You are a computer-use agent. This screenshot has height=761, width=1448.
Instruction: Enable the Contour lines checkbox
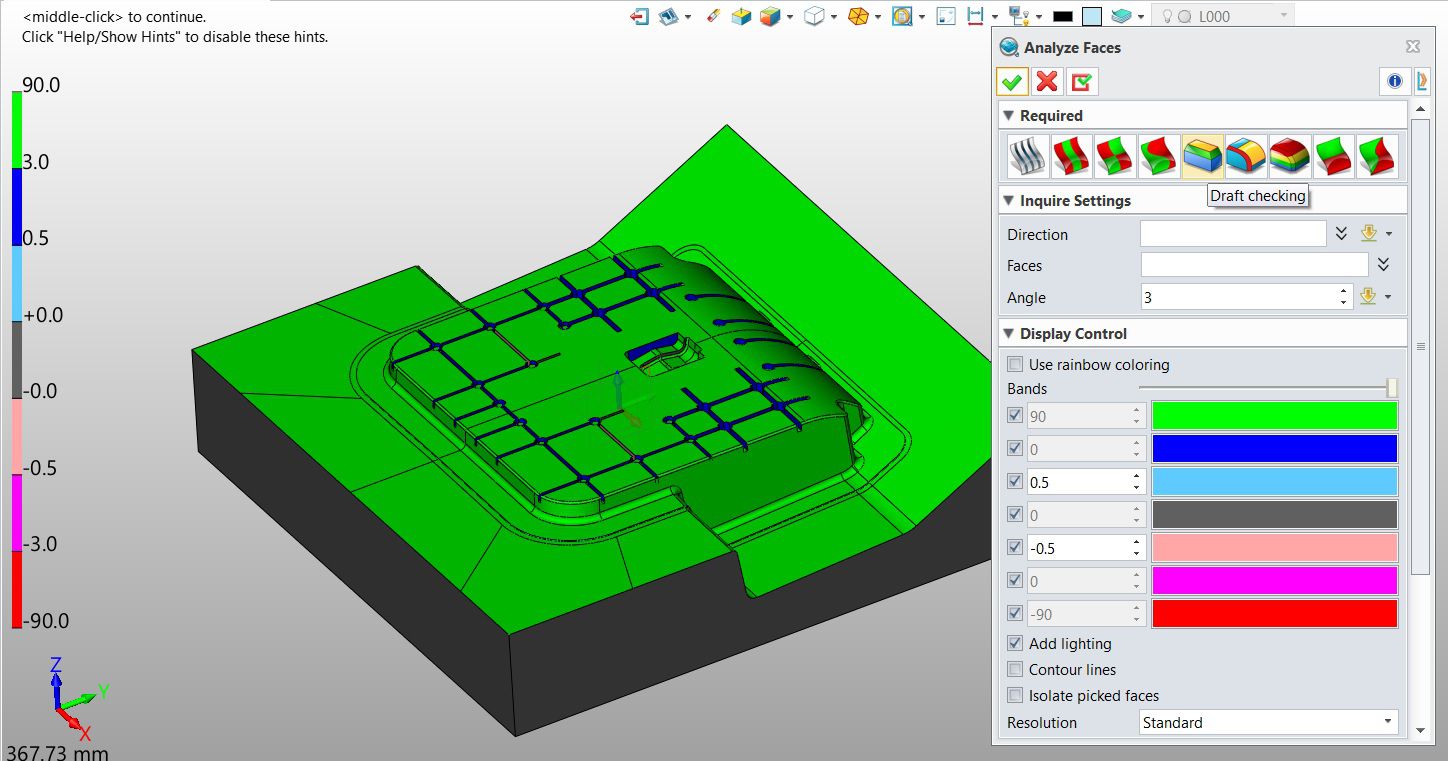(x=1015, y=670)
